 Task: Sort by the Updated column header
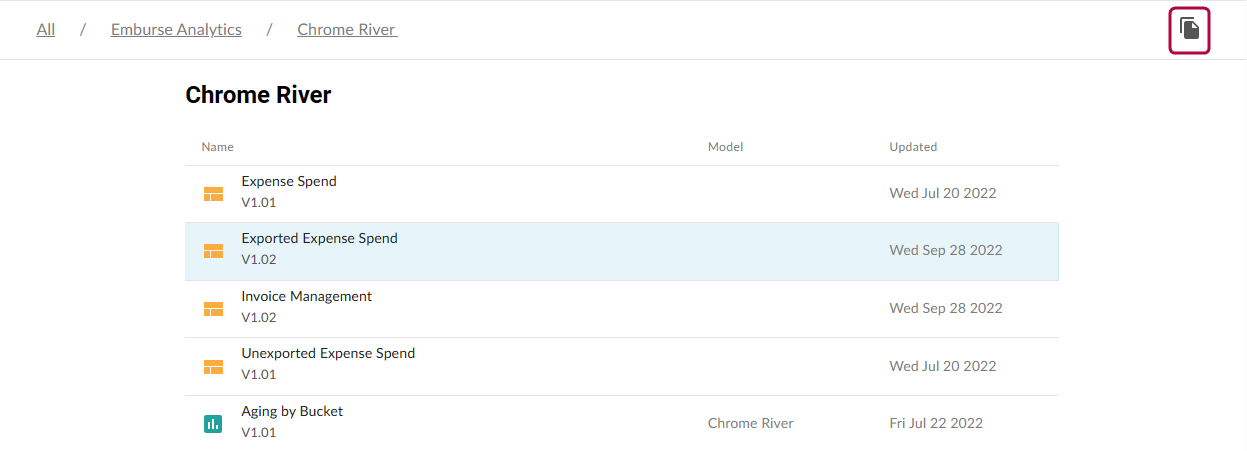pos(913,147)
